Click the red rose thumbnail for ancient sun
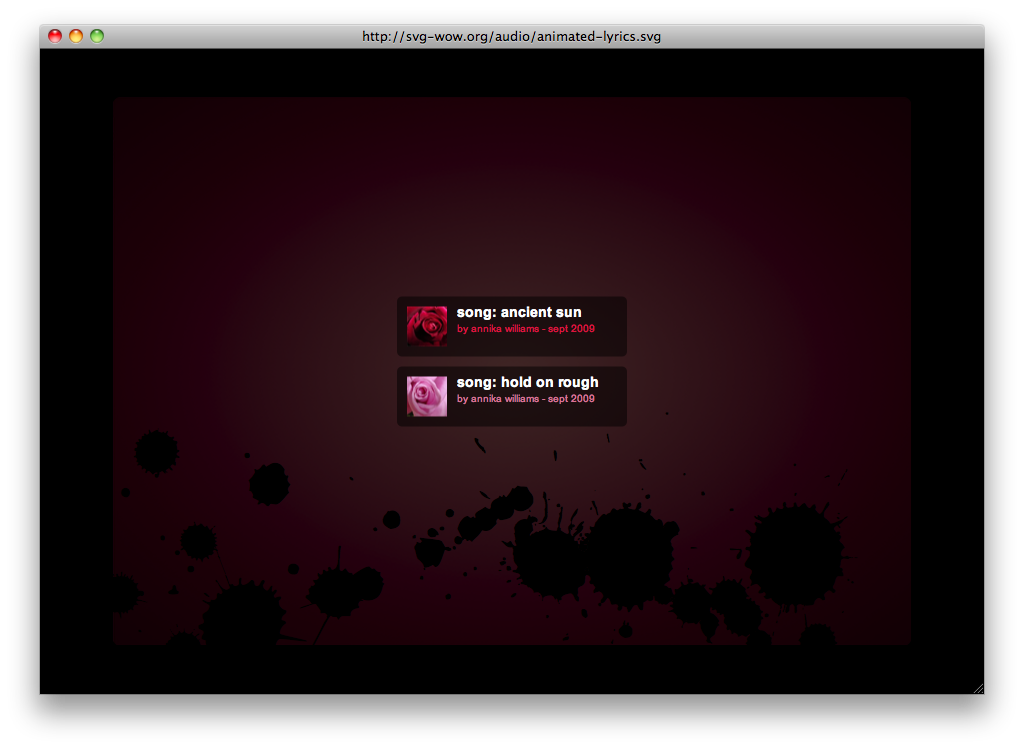1024x749 pixels. [427, 326]
